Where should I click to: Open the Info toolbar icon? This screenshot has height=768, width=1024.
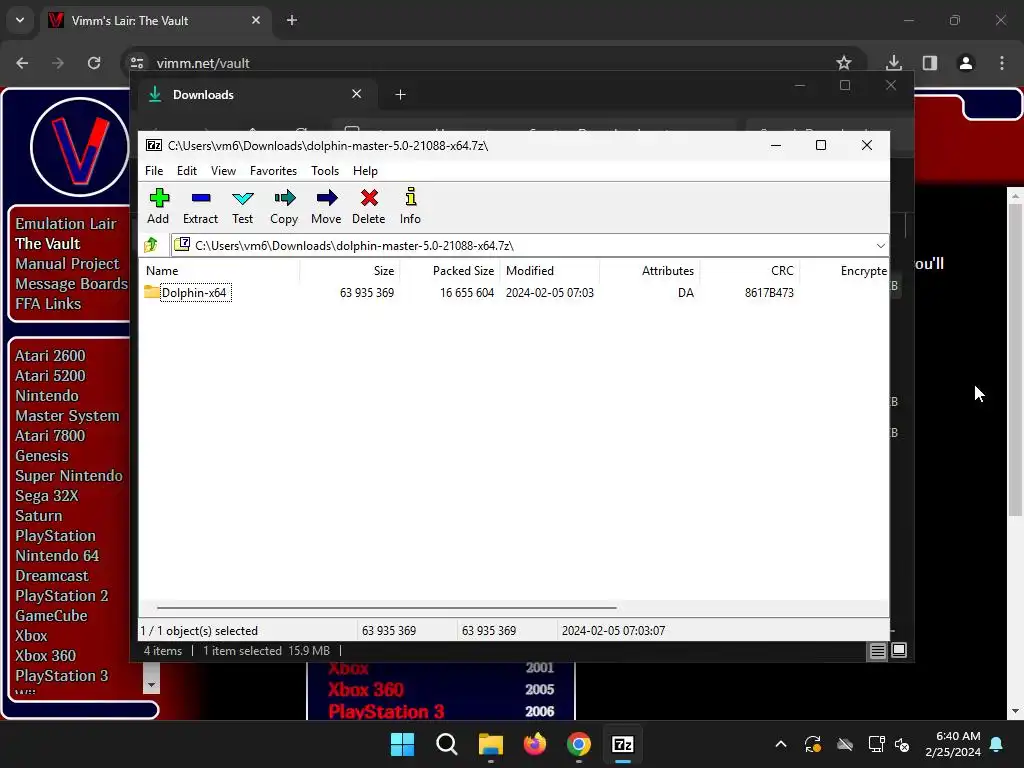click(410, 206)
